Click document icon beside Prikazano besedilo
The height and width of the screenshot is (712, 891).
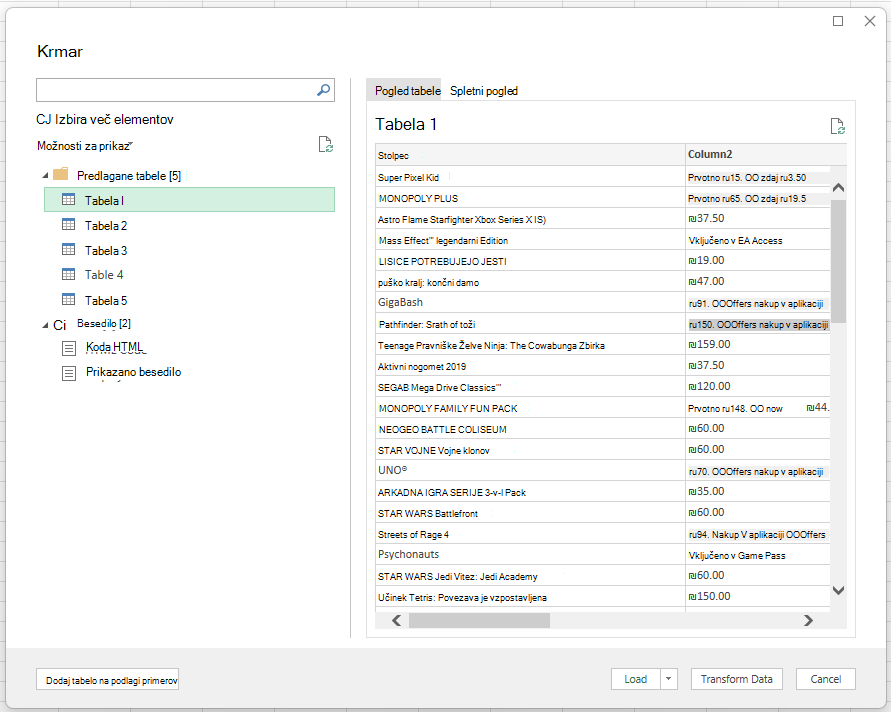pos(69,373)
